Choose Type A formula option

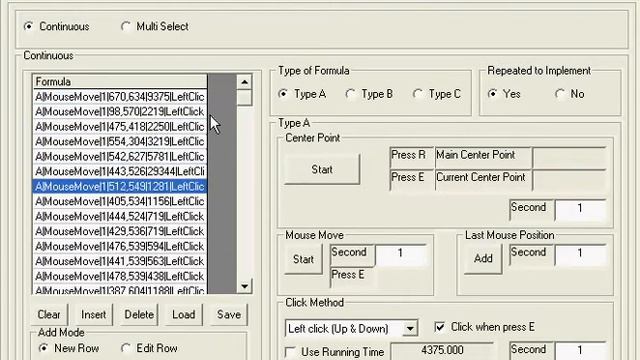click(283, 94)
